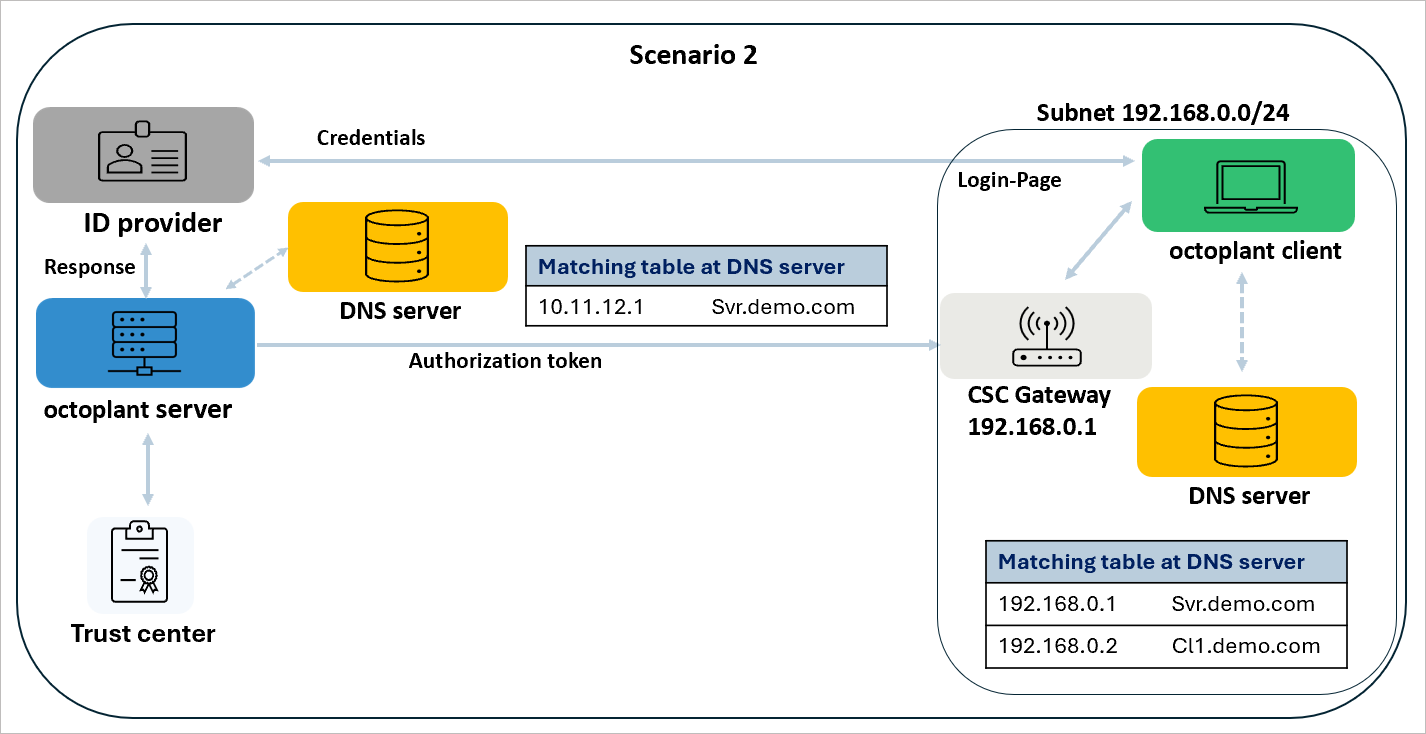Viewport: 1426px width, 734px height.
Task: Select the Svr.demo.com entry in the left table
Action: click(x=784, y=307)
